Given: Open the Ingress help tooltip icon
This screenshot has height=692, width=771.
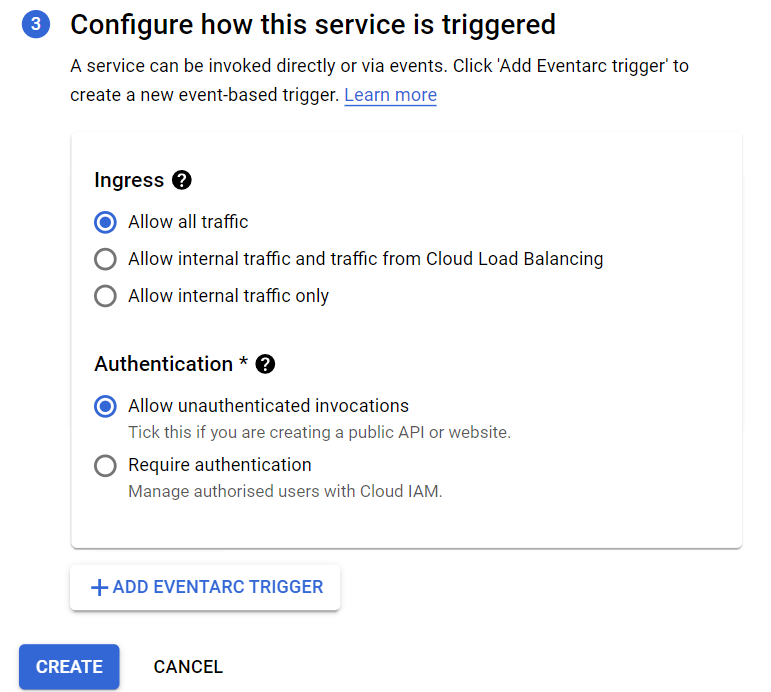Looking at the screenshot, I should 181,180.
